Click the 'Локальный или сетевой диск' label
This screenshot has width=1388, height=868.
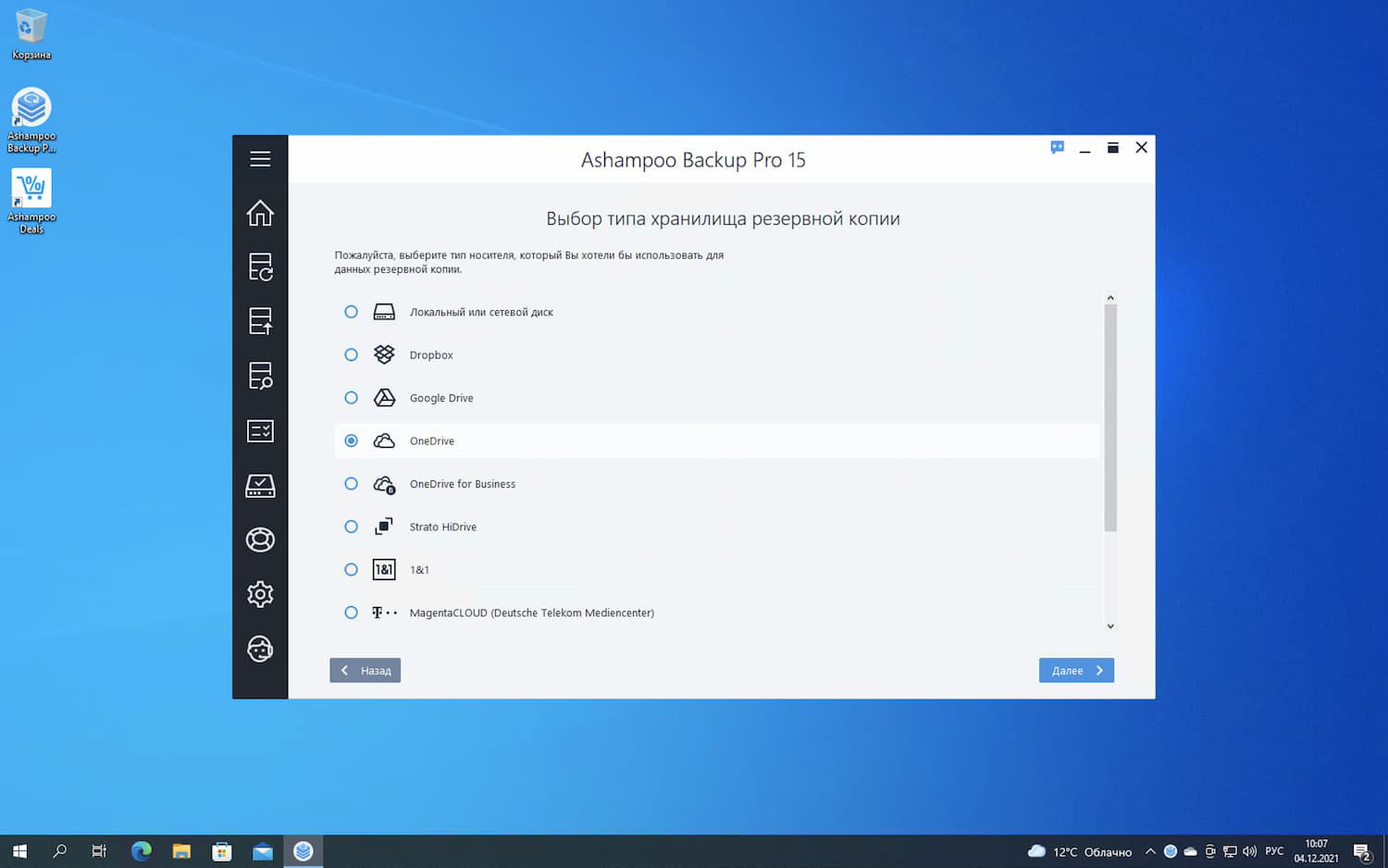pos(481,313)
